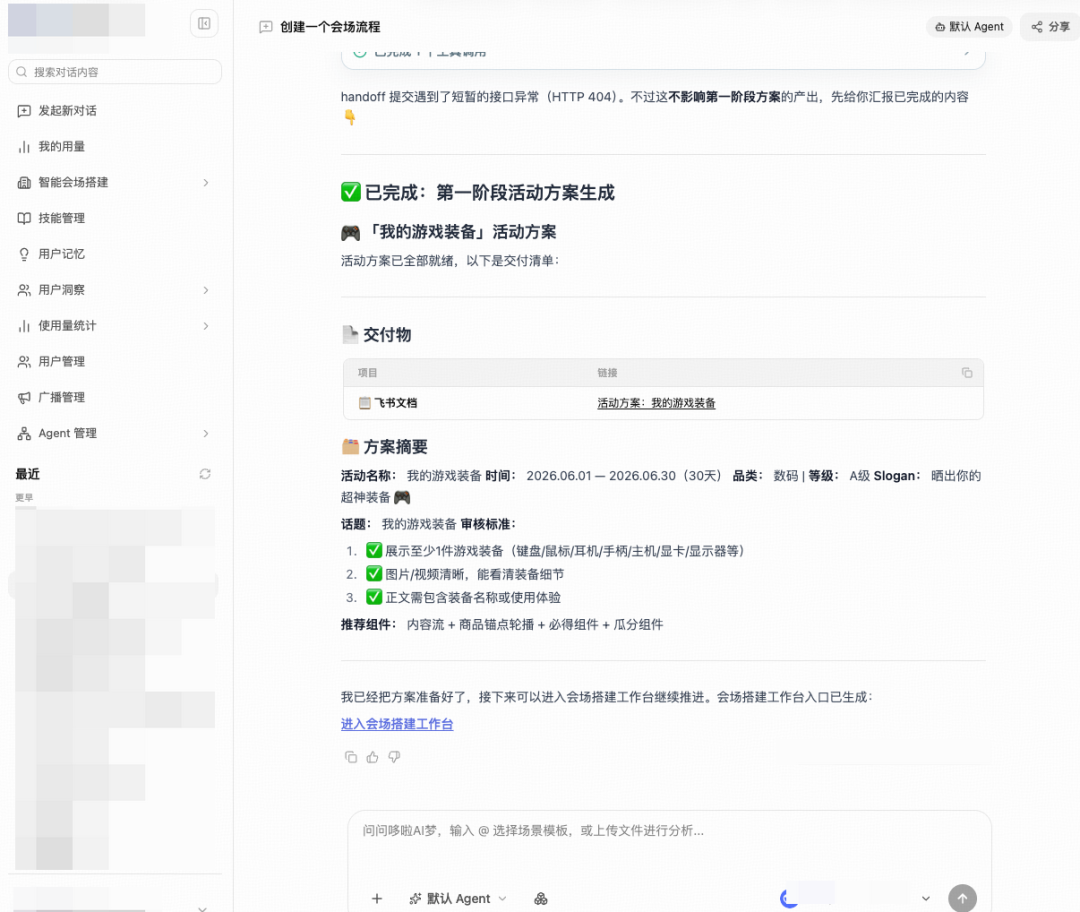Screen dimensions: 1080x912
Task: Open 技能管理 in the sidebar
Action: pos(61,218)
